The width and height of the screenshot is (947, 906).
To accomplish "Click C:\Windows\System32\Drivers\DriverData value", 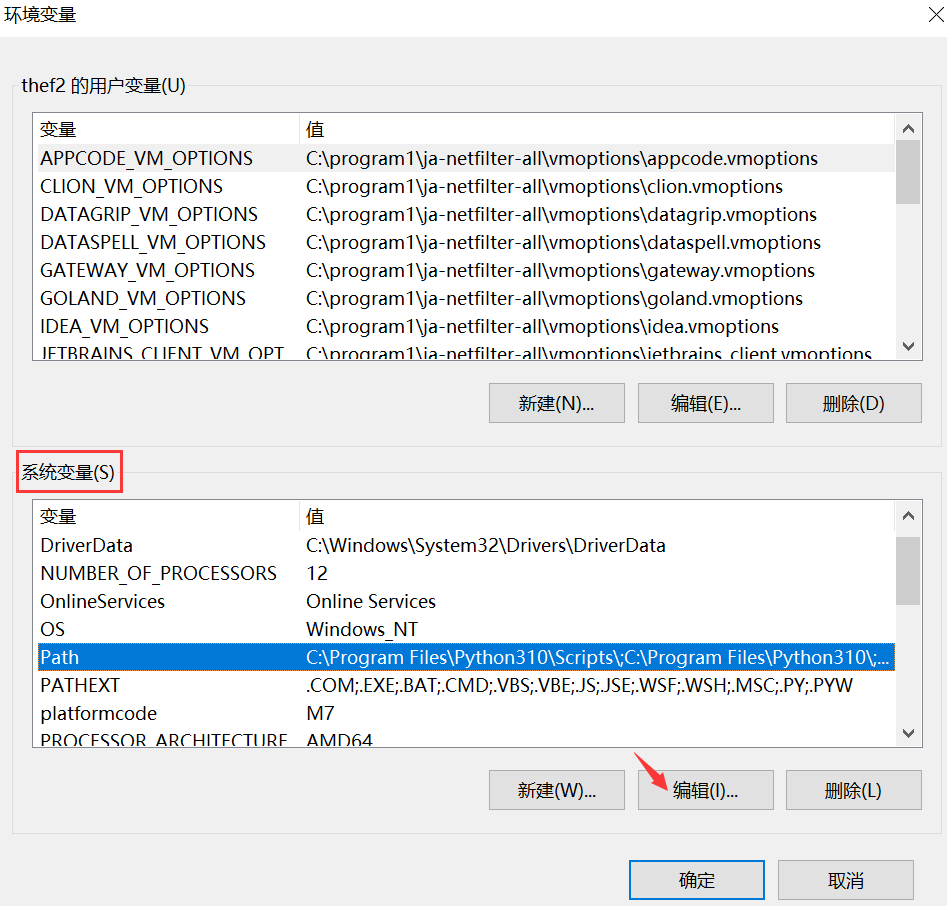I will (x=486, y=545).
